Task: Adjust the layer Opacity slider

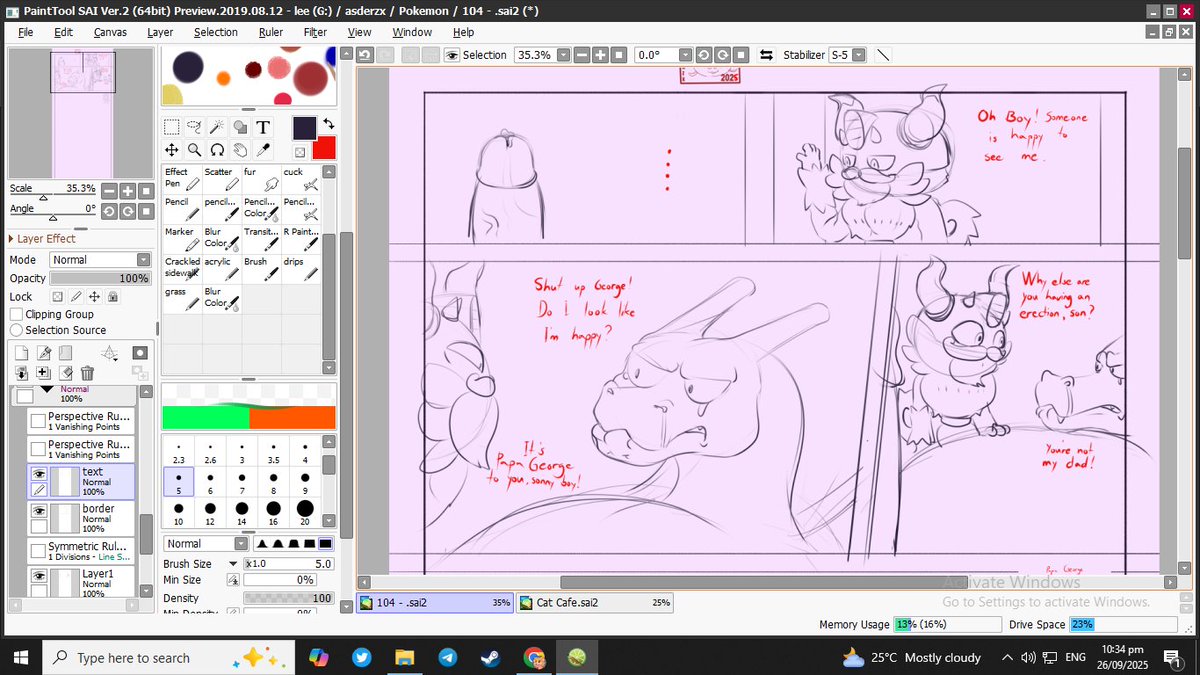Action: [x=100, y=278]
